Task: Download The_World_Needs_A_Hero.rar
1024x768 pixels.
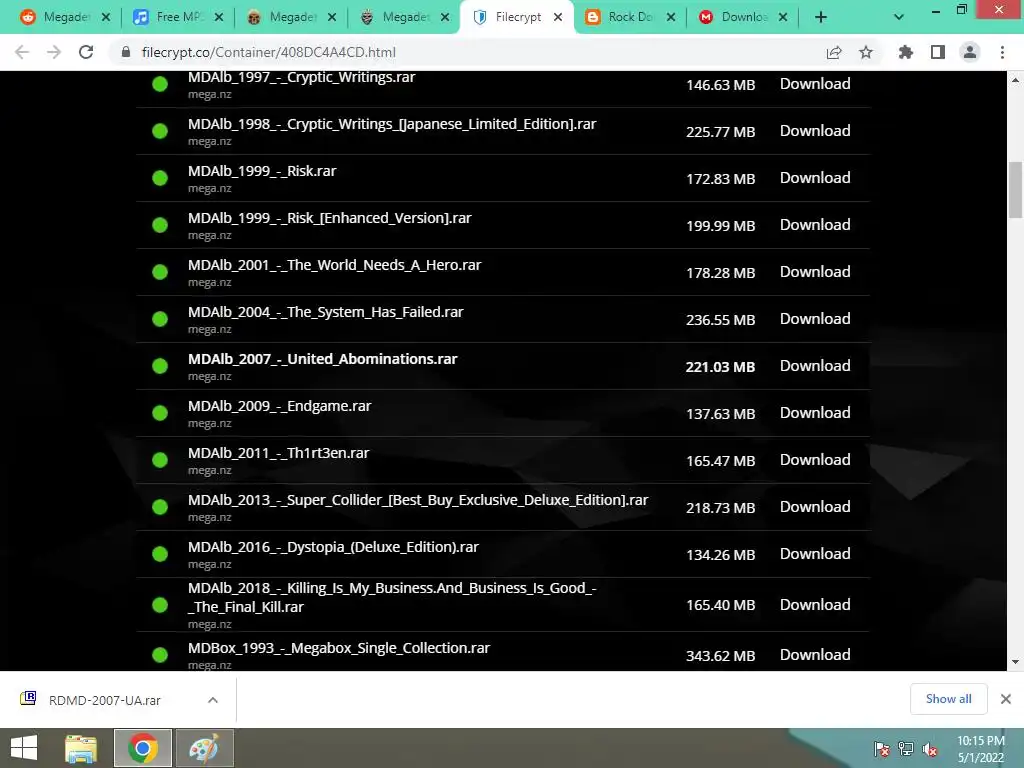Action: coord(815,272)
